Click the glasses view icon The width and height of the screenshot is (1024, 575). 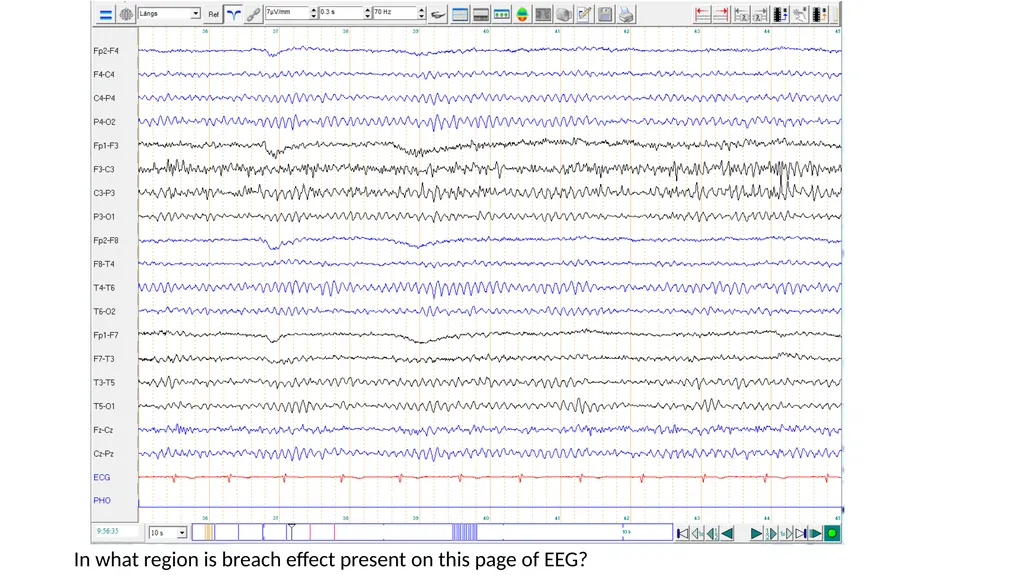[x=438, y=14]
